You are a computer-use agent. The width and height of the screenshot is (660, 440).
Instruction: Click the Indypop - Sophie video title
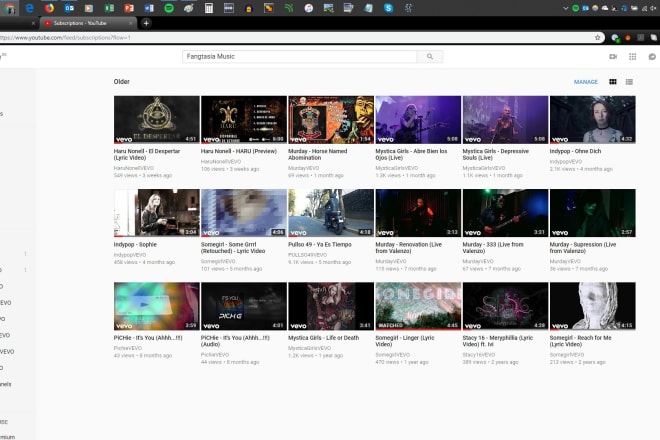135,244
